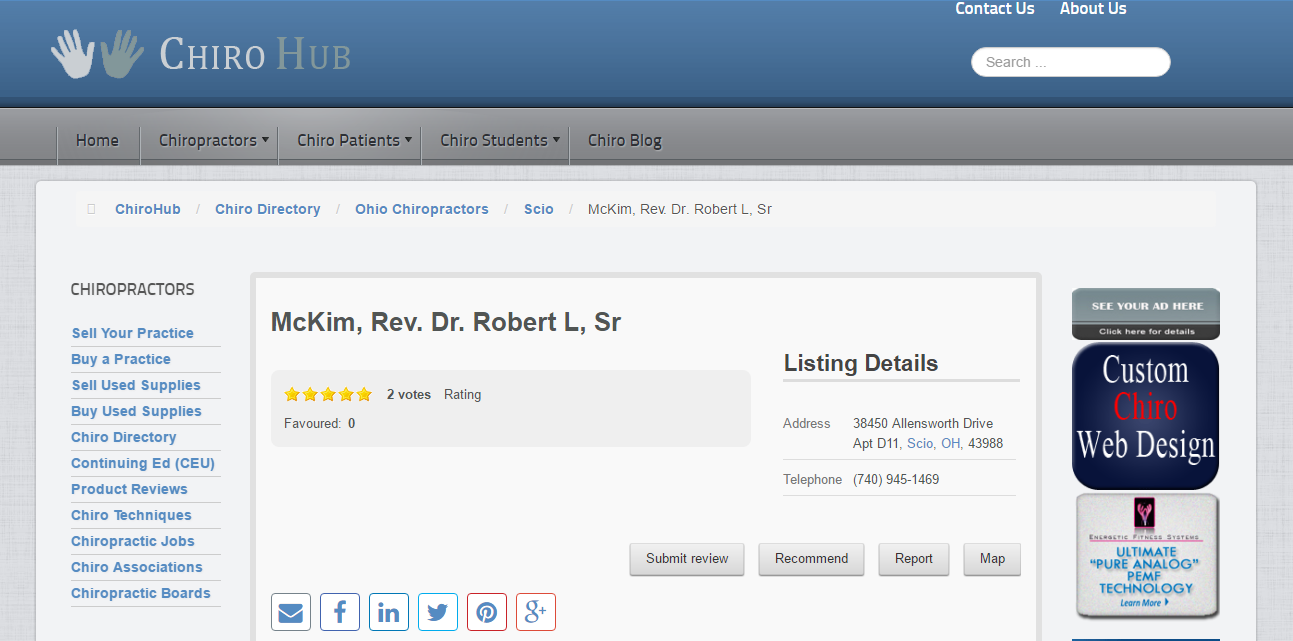Screen dimensions: 1293x641
Task: Open Product Reviews sidebar link
Action: [x=129, y=489]
